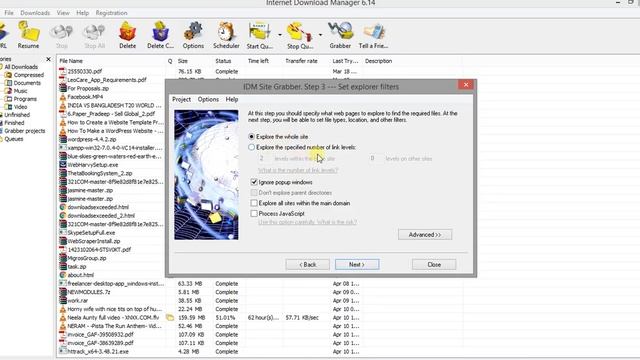Click the < Back button
The height and width of the screenshot is (360, 640).
pos(307,264)
